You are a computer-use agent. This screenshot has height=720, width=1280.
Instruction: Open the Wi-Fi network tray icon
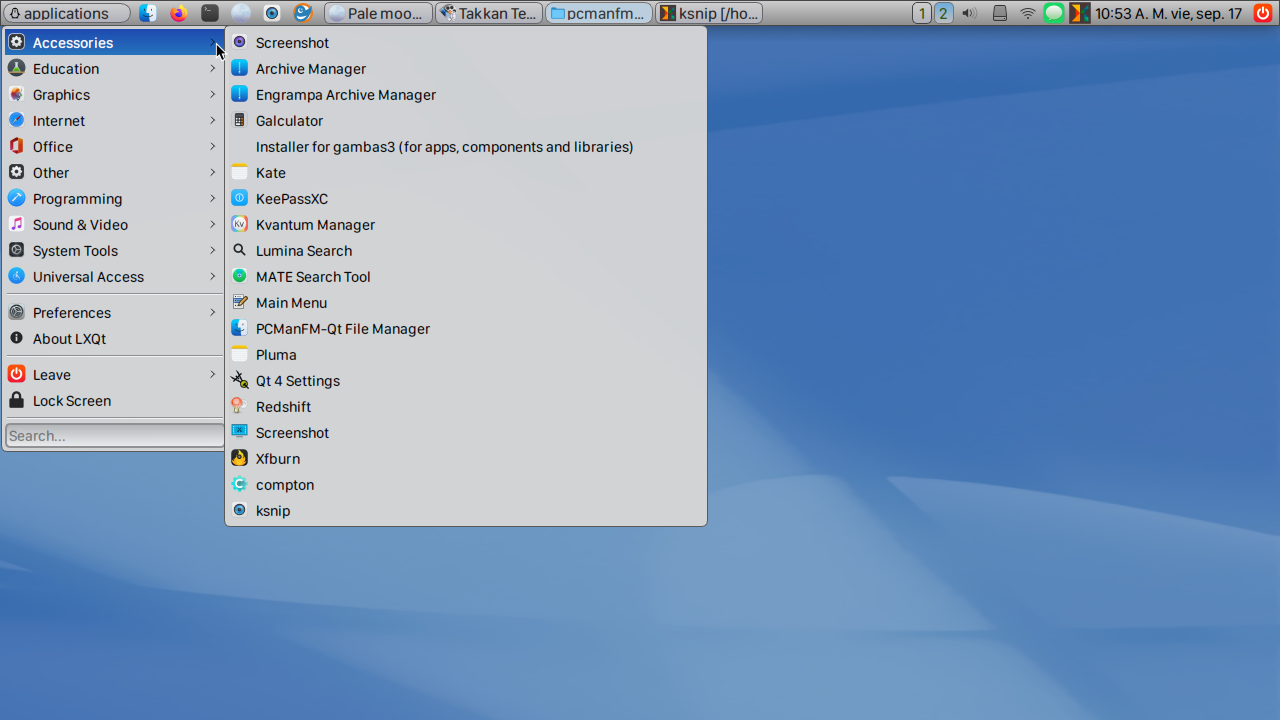pyautogui.click(x=1028, y=13)
